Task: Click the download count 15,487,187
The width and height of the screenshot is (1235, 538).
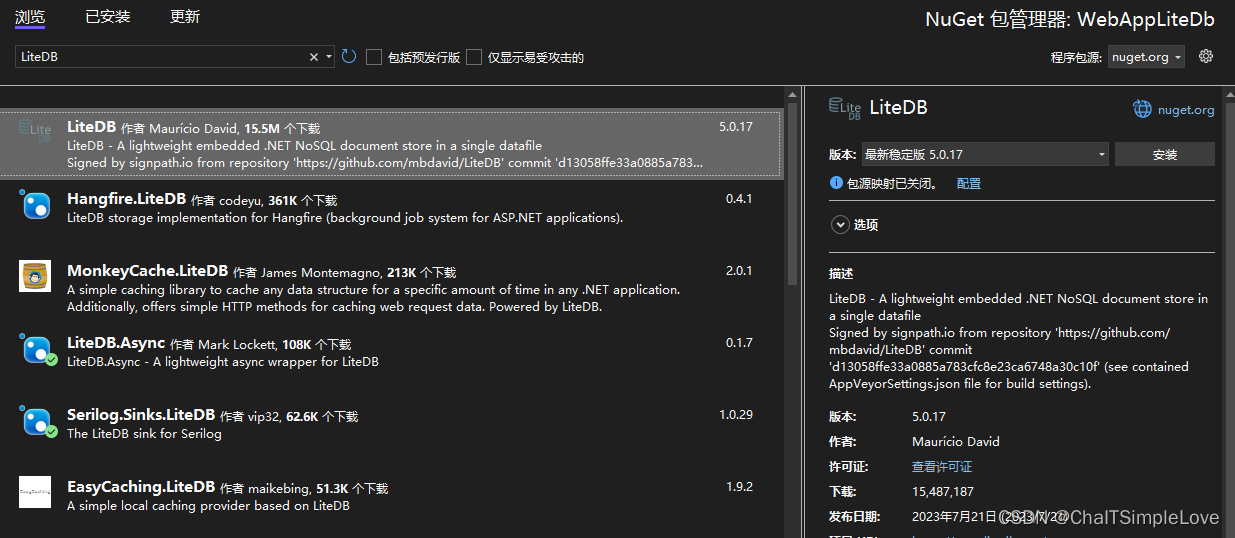Action: coord(943,492)
